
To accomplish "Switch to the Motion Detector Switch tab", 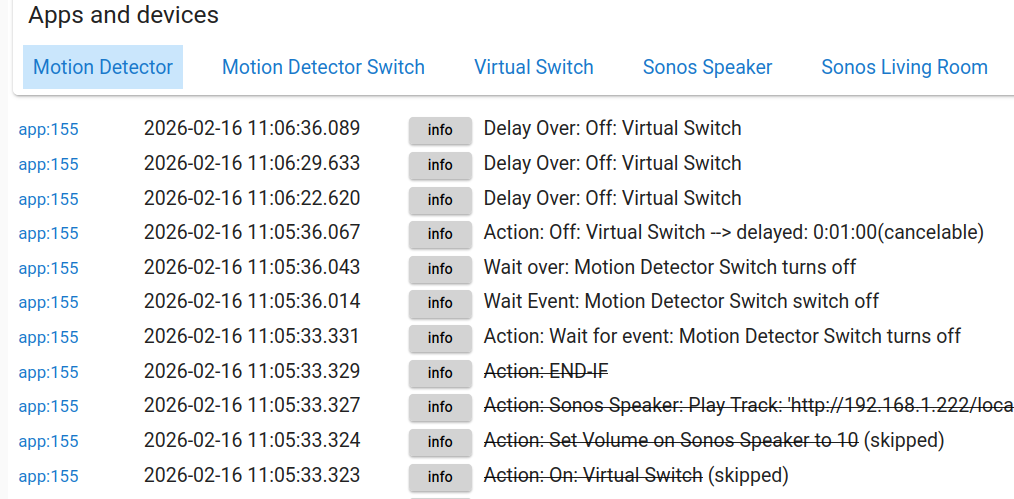I will coord(323,68).
